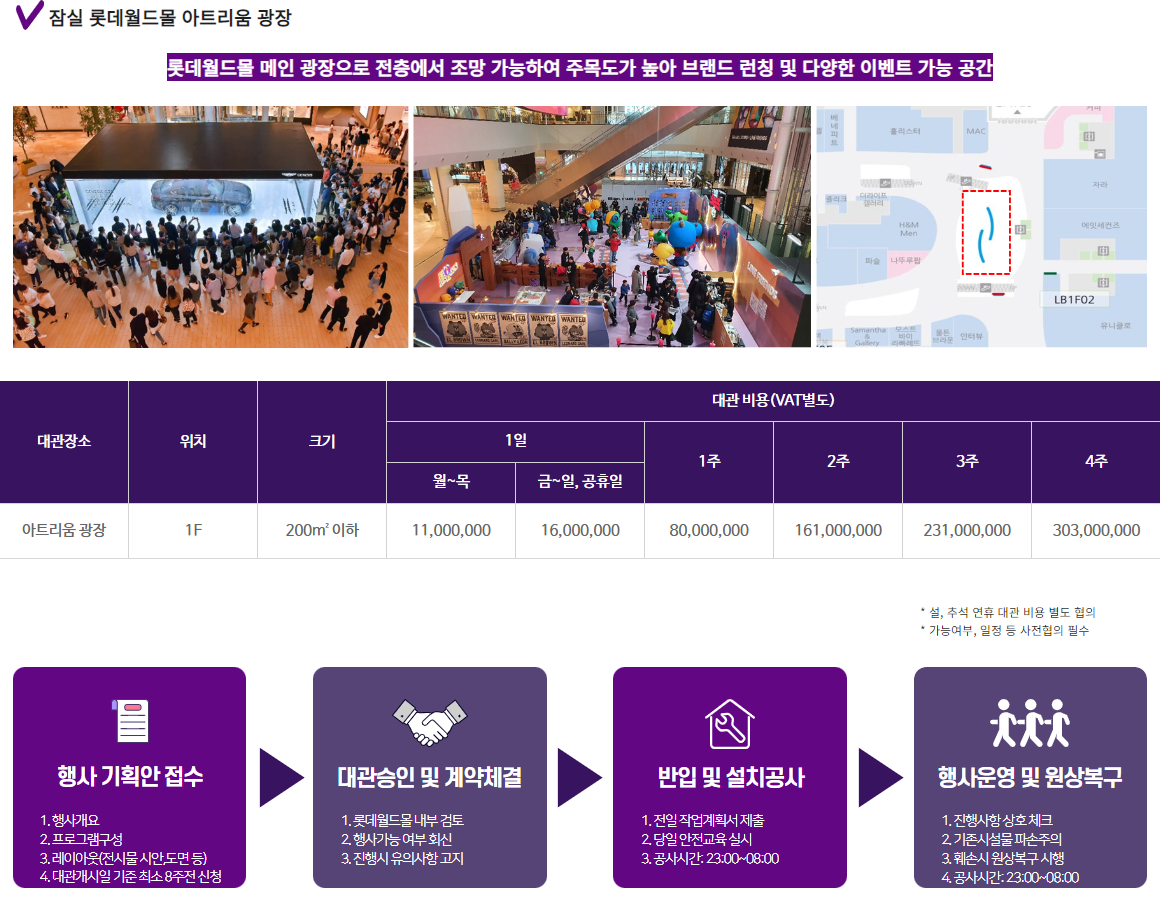Click 3. 공사시간 item in 반입 및 설치공사 card
Image resolution: width=1160 pixels, height=900 pixels.
pyautogui.click(x=710, y=859)
